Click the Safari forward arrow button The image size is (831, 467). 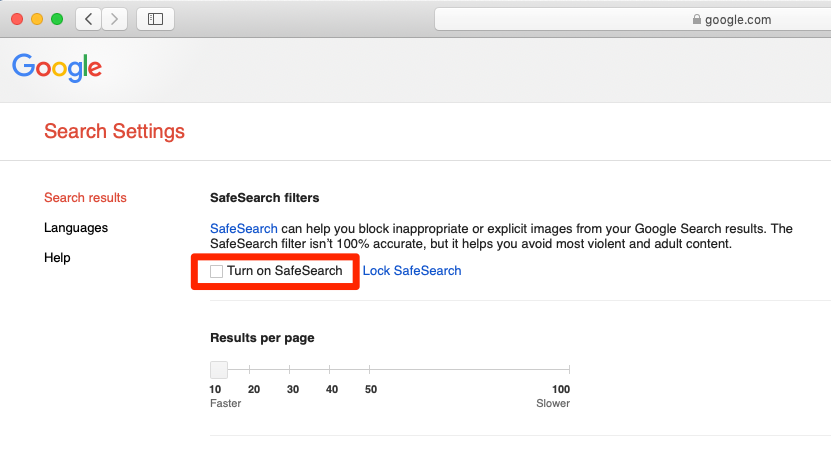tap(114, 20)
